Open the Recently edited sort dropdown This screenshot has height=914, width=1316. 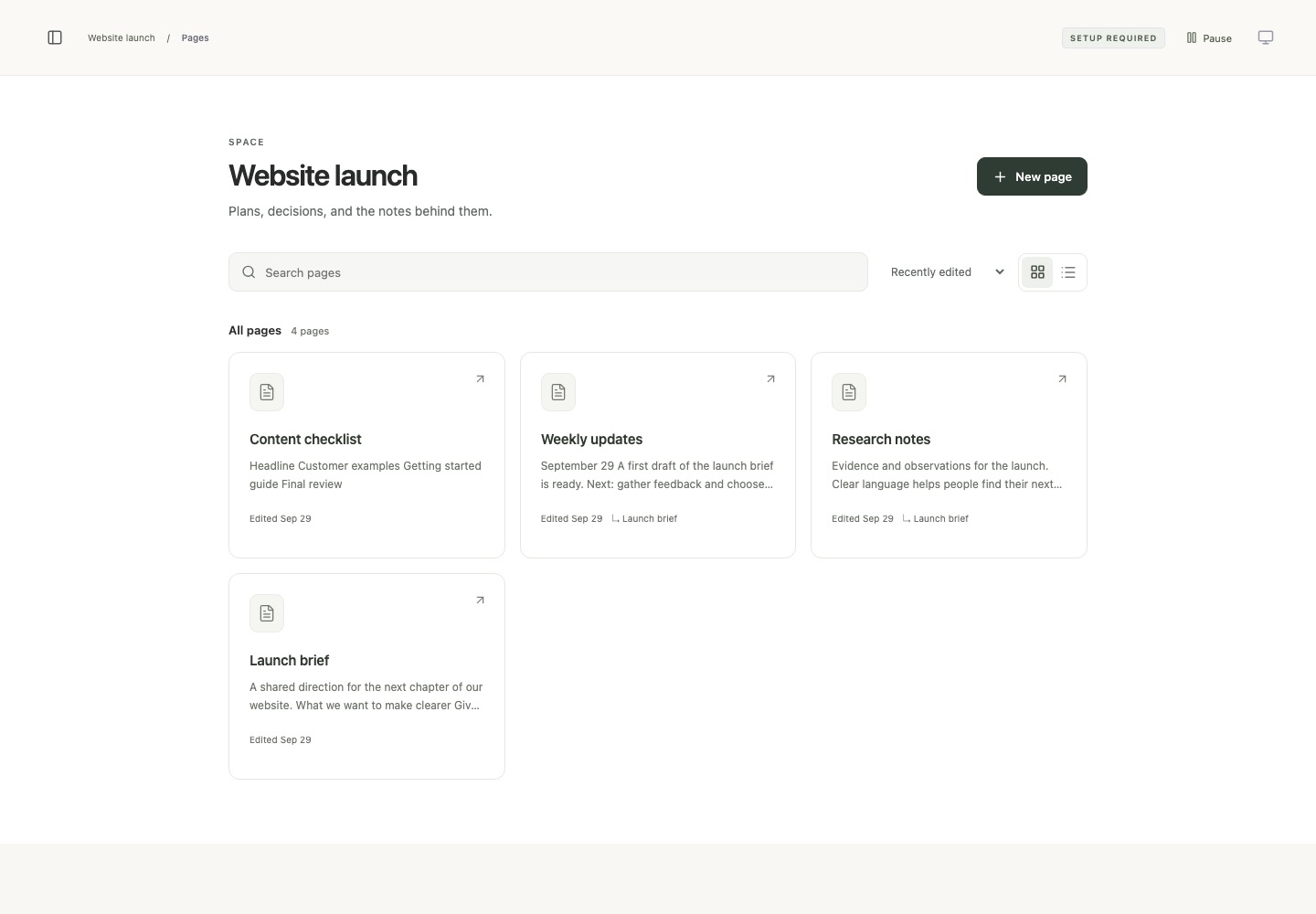point(948,272)
